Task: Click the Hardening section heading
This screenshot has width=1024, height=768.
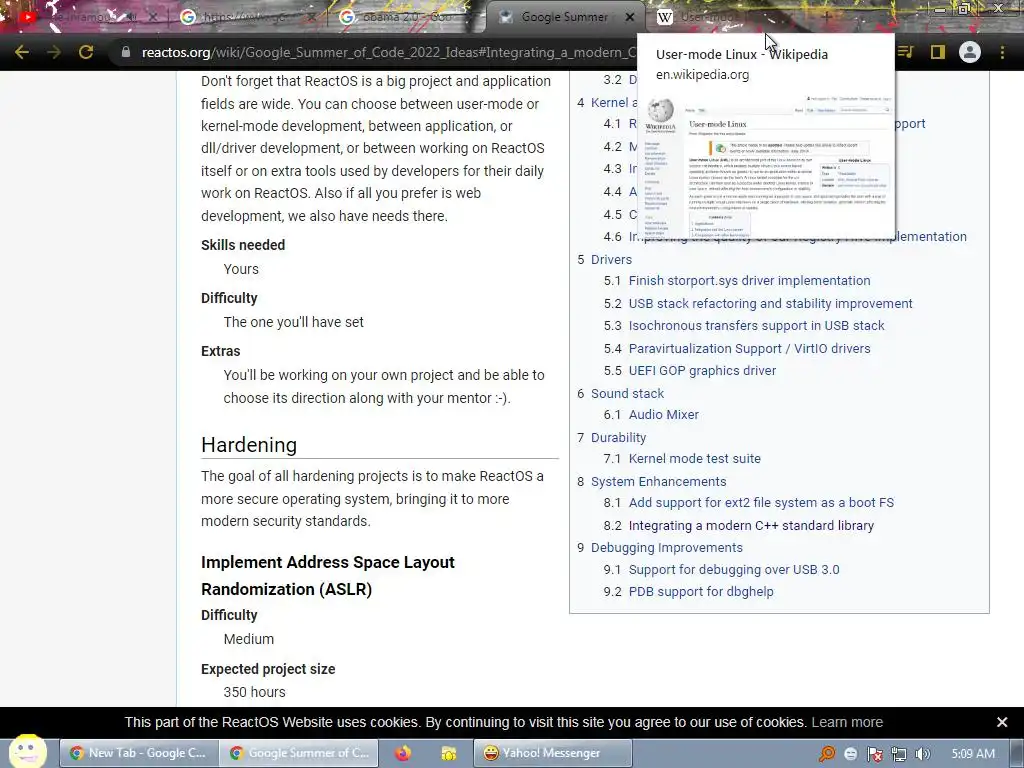Action: (x=249, y=445)
